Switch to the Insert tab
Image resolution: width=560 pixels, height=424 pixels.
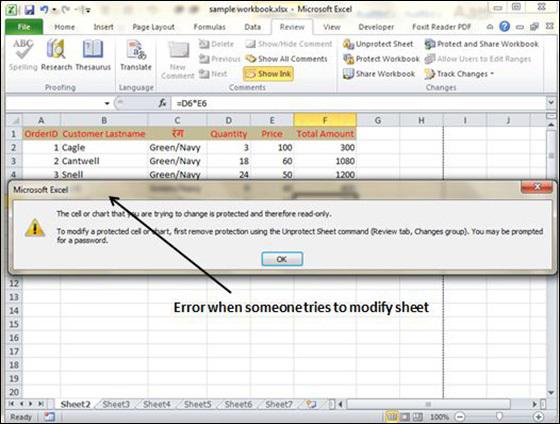click(104, 27)
